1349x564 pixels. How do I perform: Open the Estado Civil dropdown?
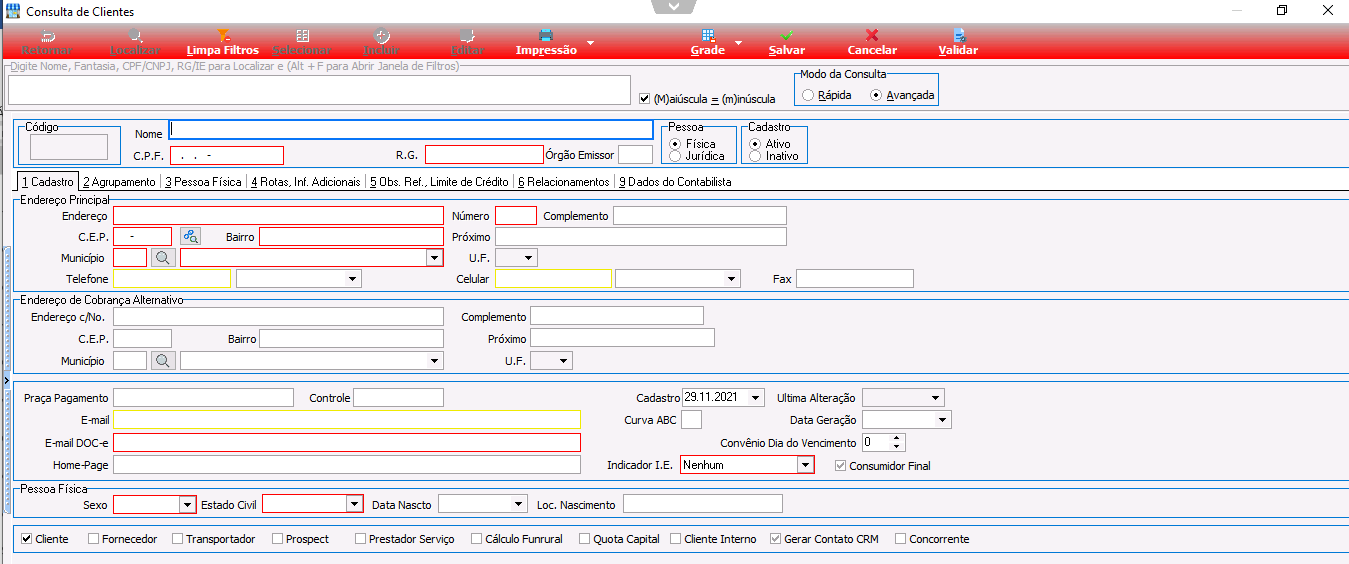tap(354, 505)
